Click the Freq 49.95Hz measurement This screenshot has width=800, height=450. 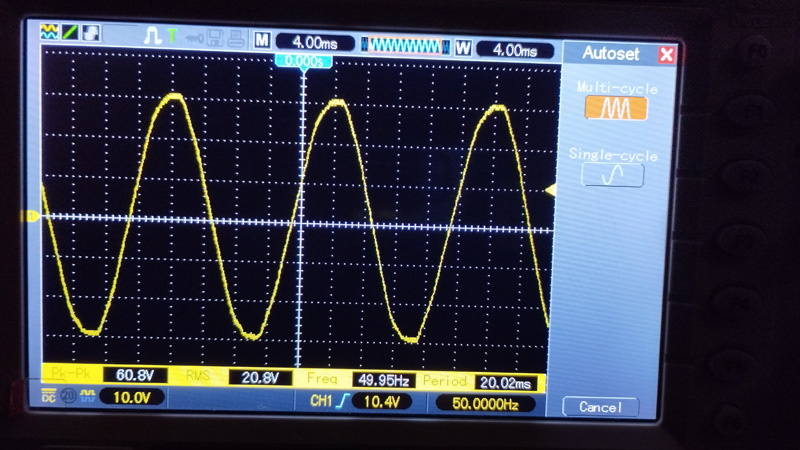384,380
